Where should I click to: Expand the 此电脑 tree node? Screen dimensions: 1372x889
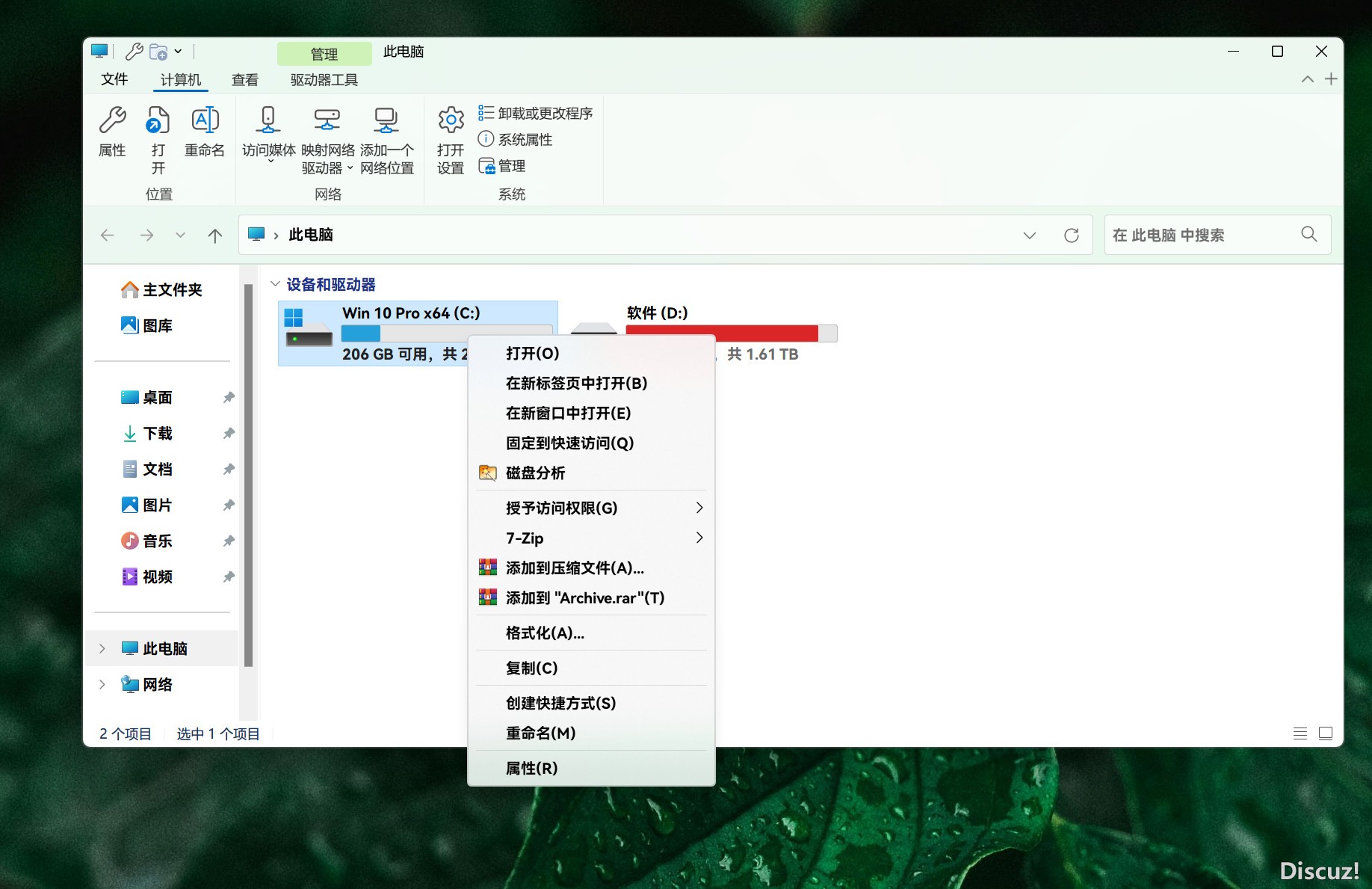click(x=102, y=648)
